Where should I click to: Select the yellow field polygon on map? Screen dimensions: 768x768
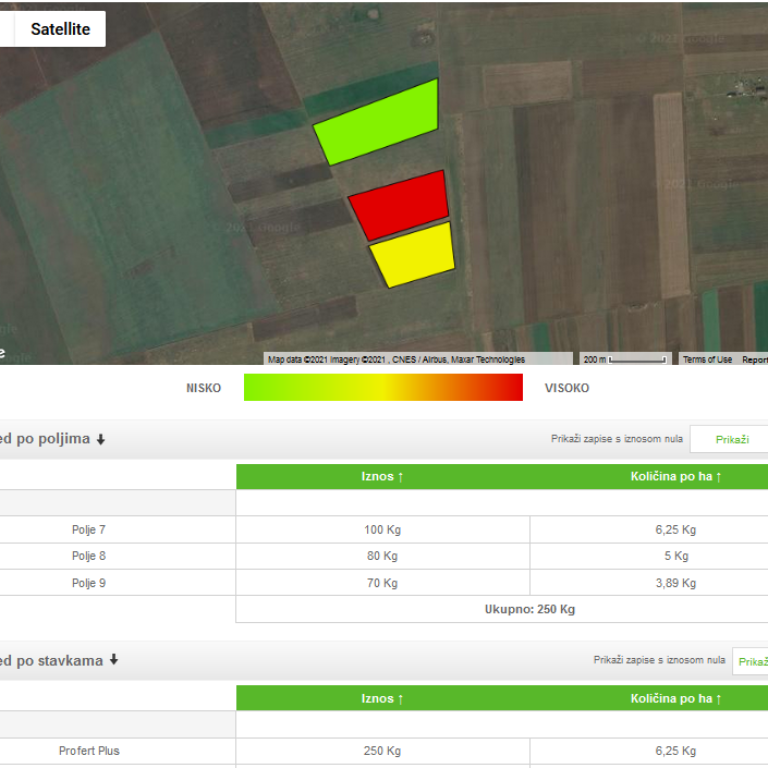point(414,256)
